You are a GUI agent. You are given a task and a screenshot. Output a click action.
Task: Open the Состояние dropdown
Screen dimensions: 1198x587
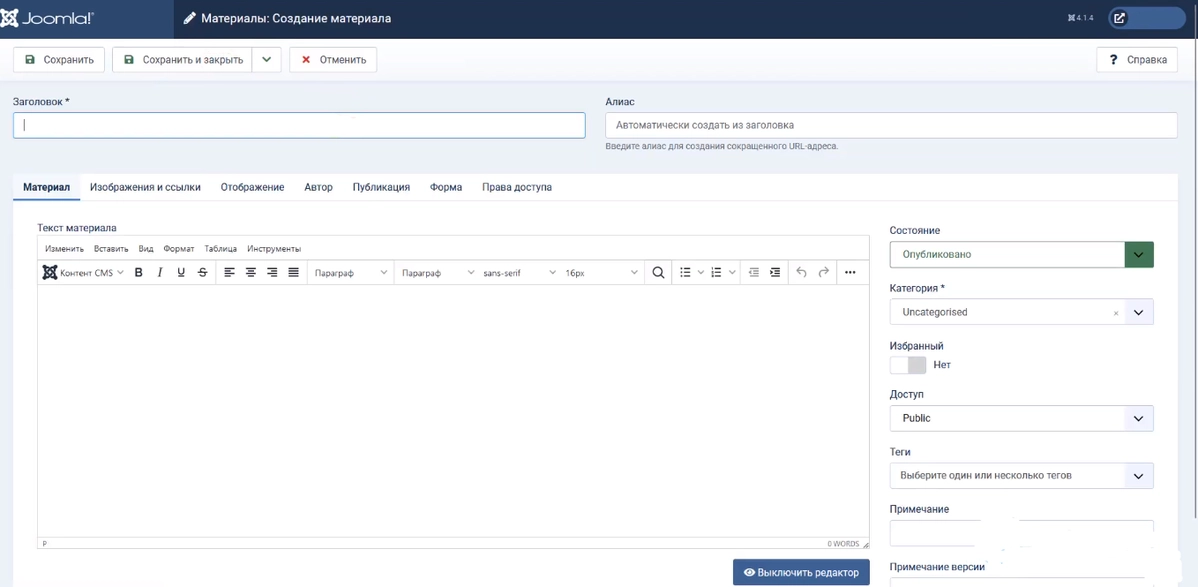(x=1021, y=254)
